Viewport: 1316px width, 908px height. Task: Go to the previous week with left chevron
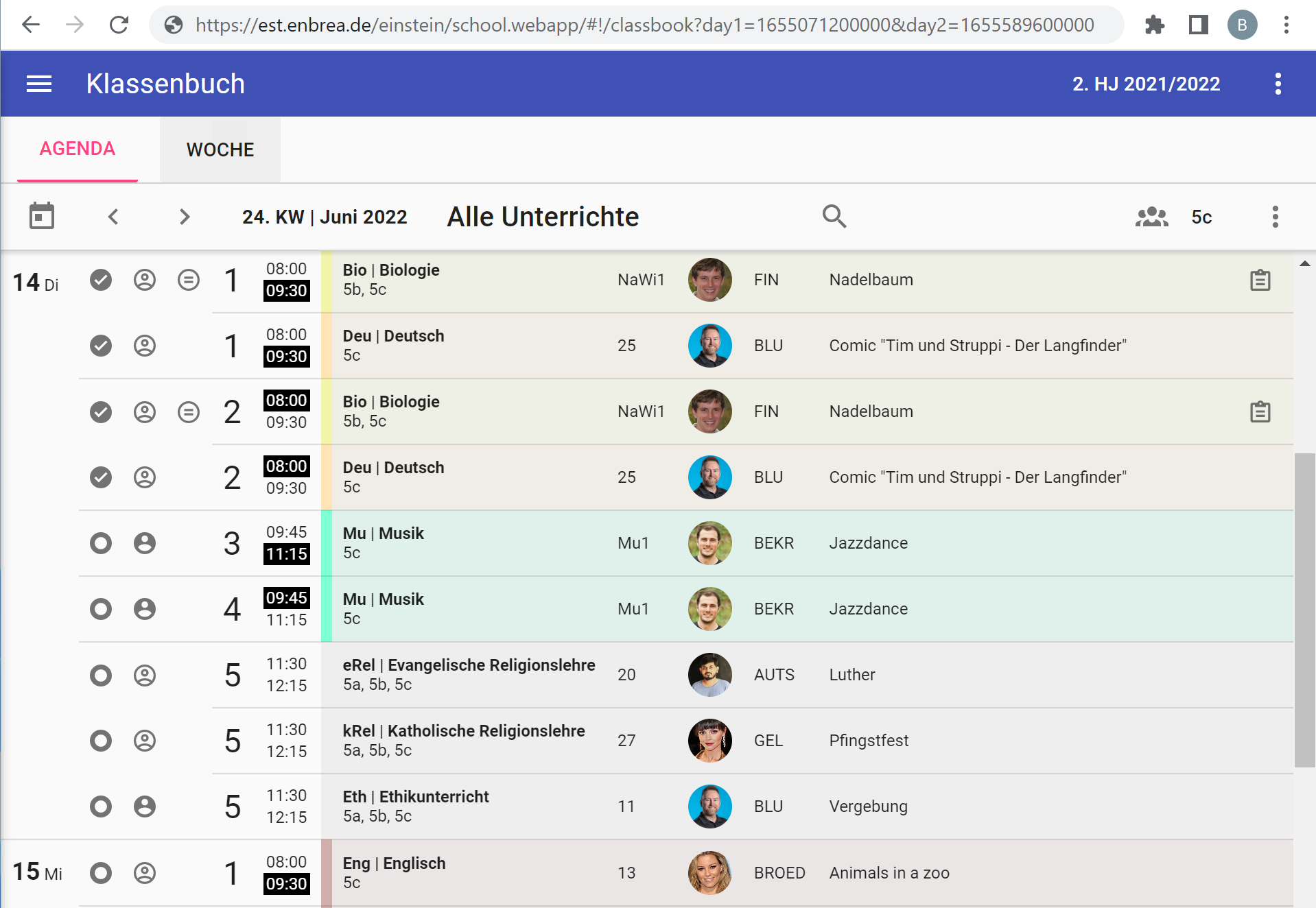click(x=114, y=217)
